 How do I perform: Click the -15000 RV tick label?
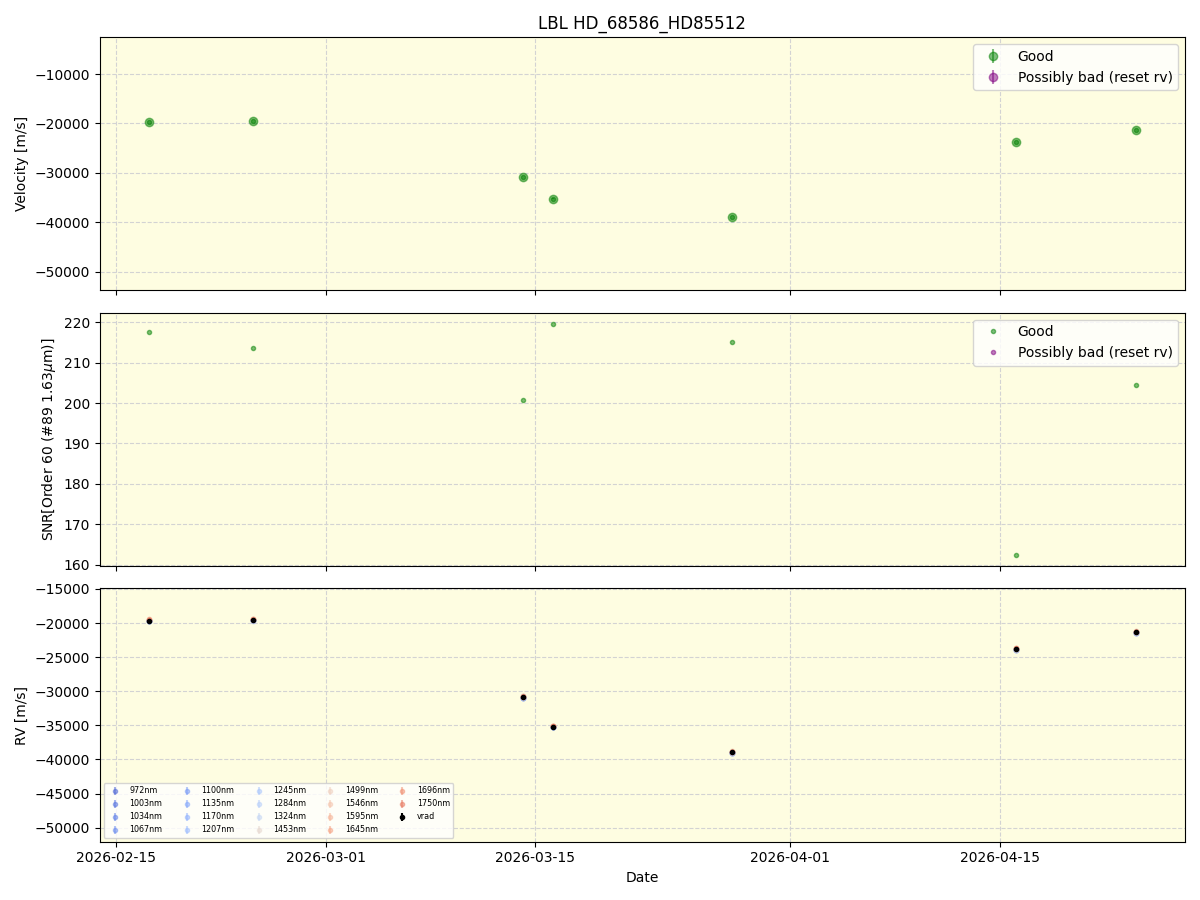pos(64,590)
